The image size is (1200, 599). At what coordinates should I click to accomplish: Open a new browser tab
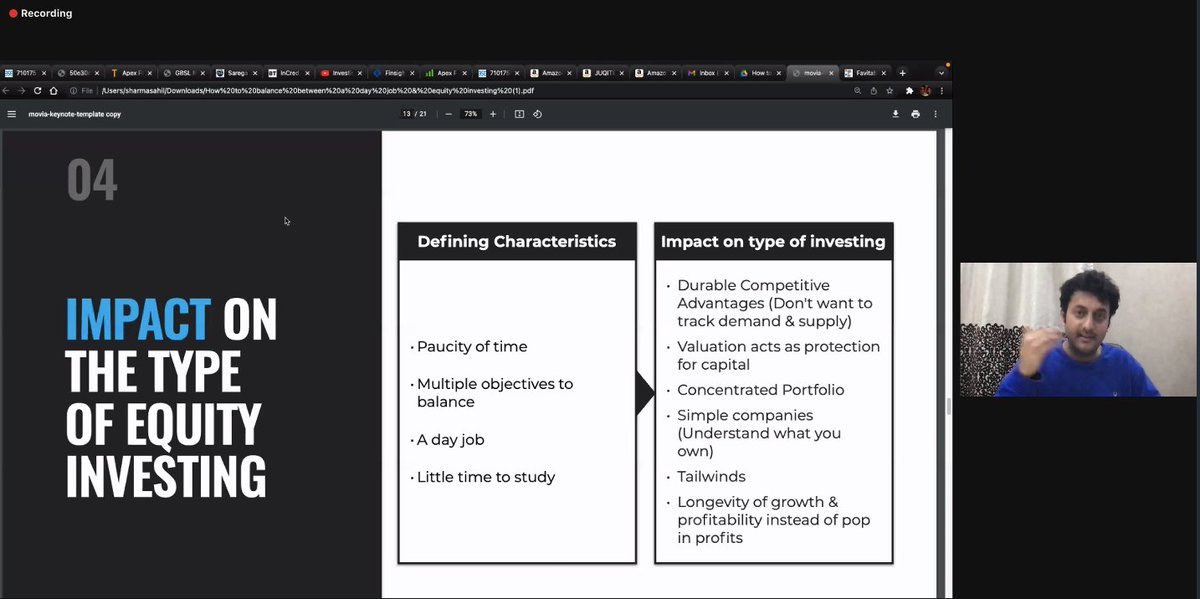coord(902,73)
